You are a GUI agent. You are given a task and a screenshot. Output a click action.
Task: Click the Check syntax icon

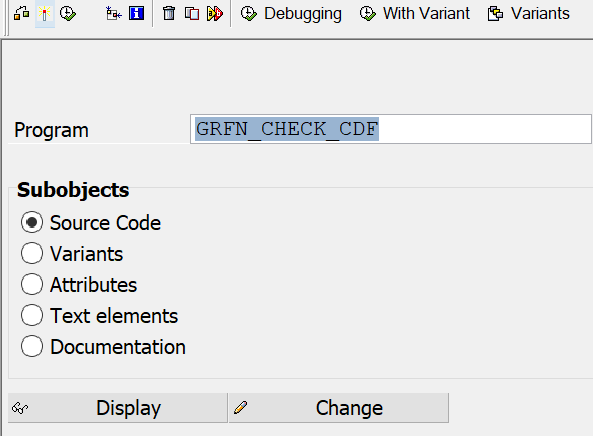22,14
